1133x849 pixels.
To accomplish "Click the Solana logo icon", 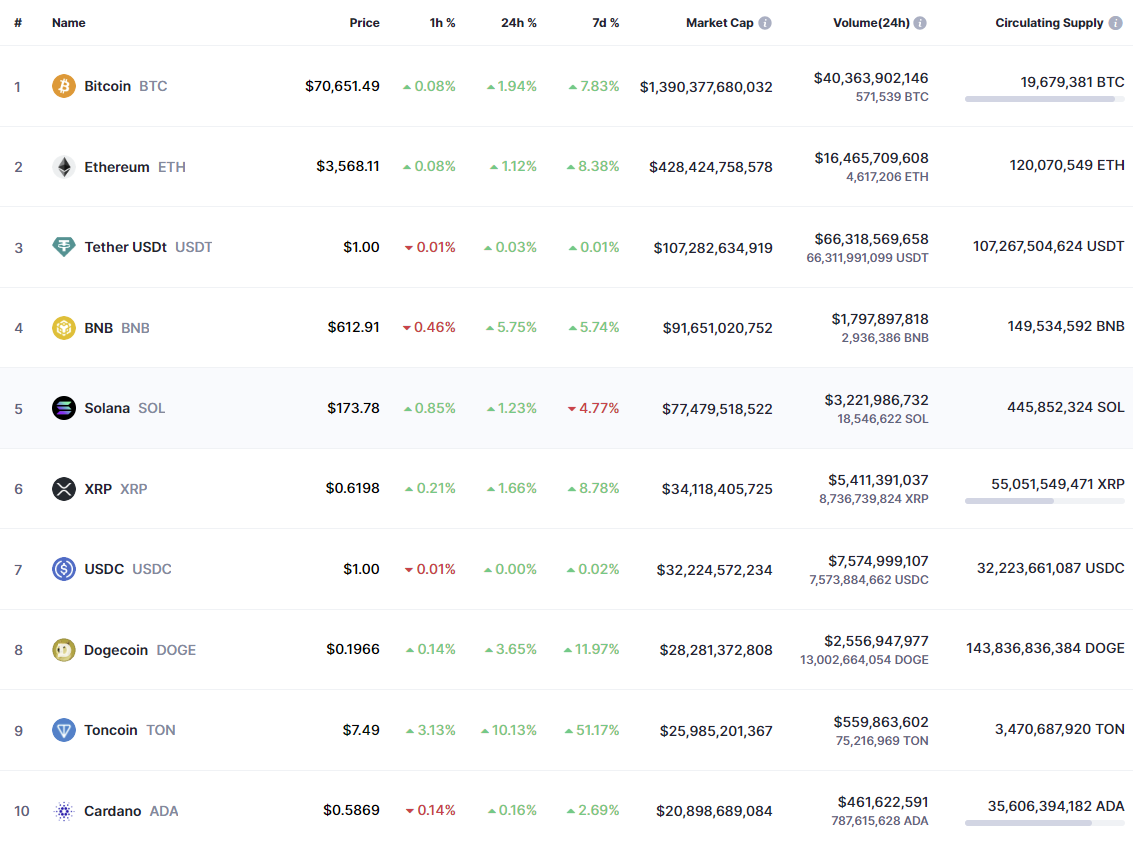I will [x=64, y=408].
